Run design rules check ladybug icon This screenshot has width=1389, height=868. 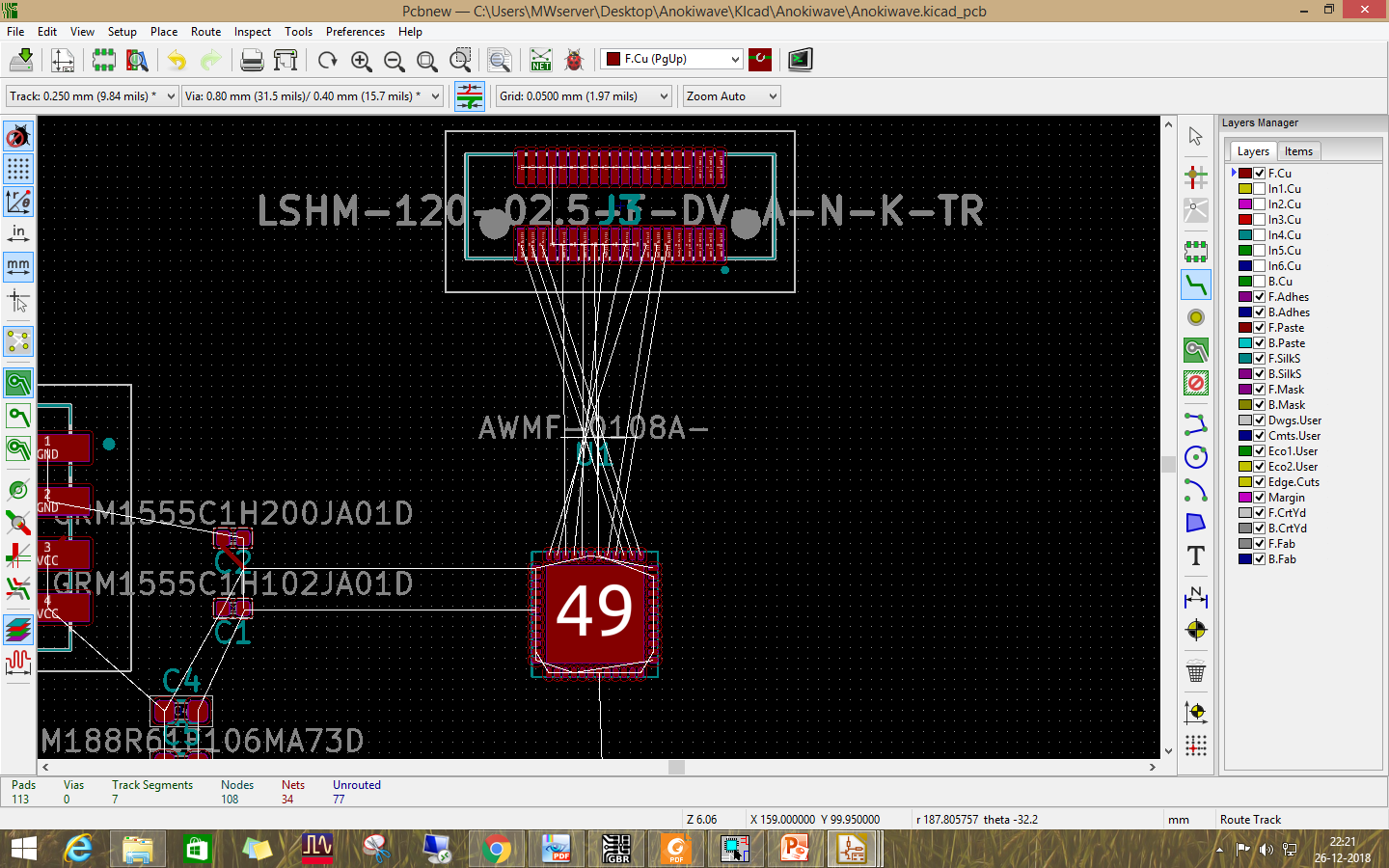pyautogui.click(x=574, y=60)
